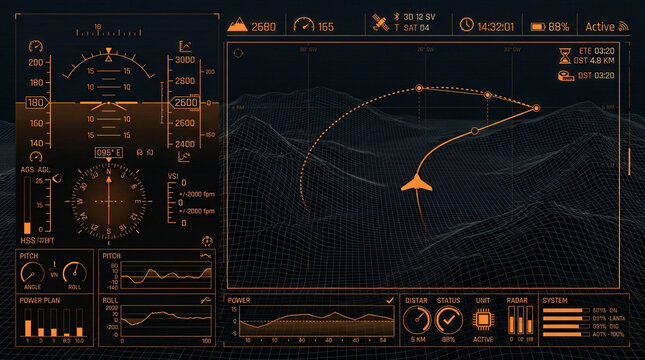
Task: Click the VSI label
Action: coord(173,176)
